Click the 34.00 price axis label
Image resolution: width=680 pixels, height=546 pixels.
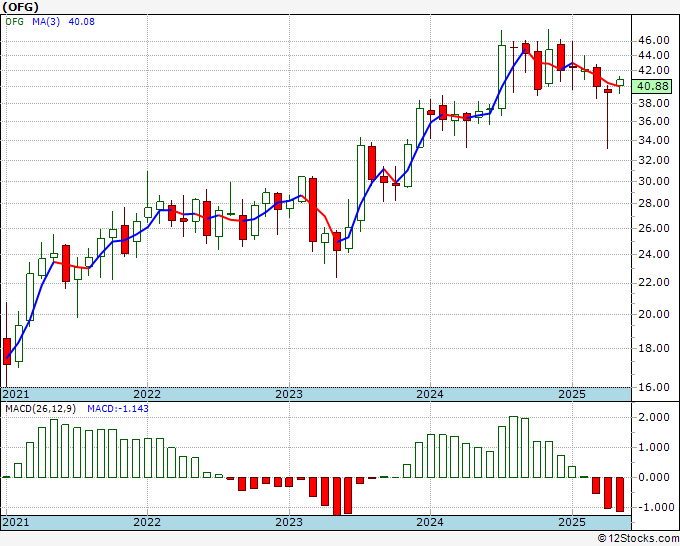click(653, 140)
